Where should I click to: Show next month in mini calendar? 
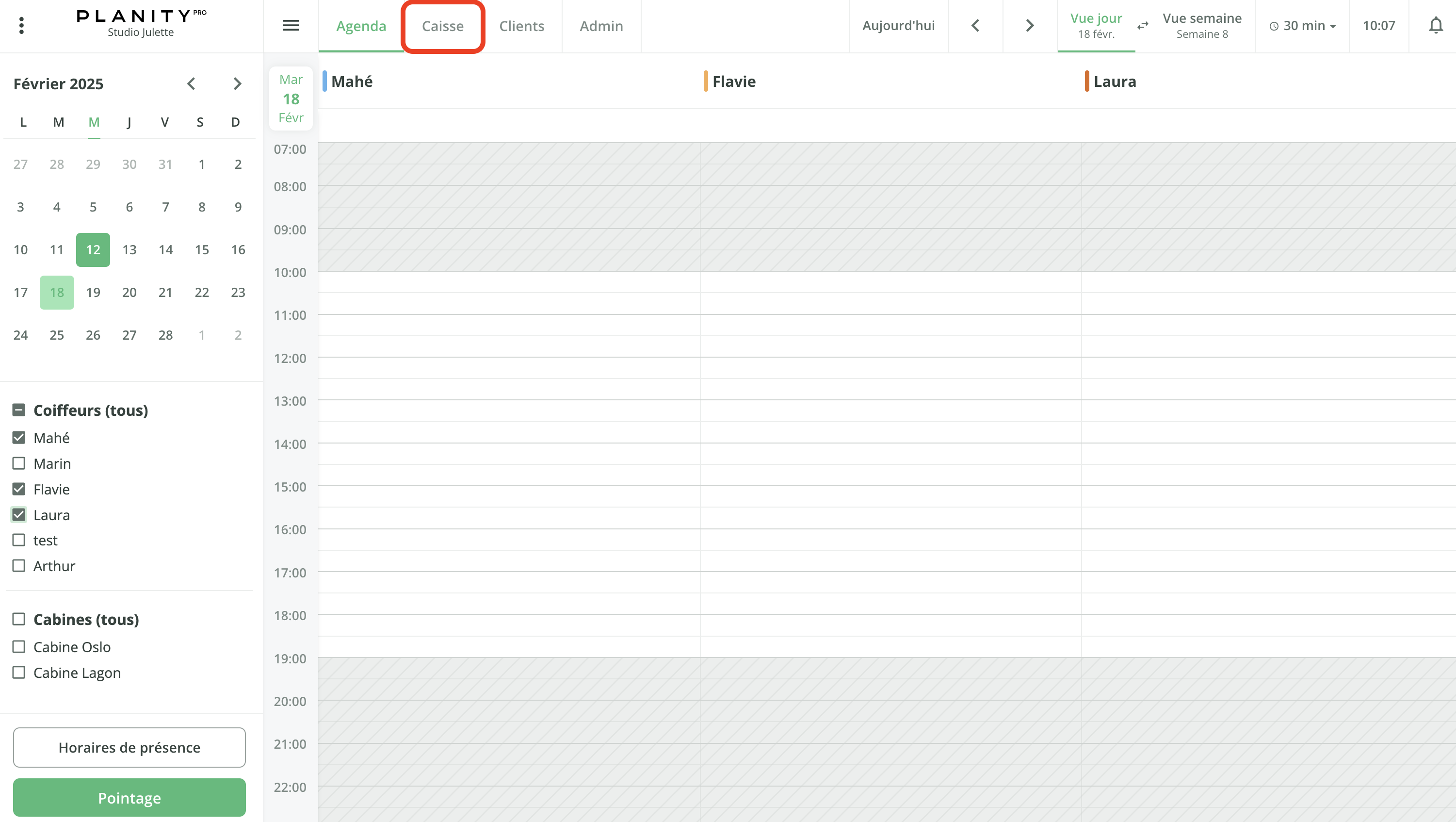pyautogui.click(x=237, y=83)
